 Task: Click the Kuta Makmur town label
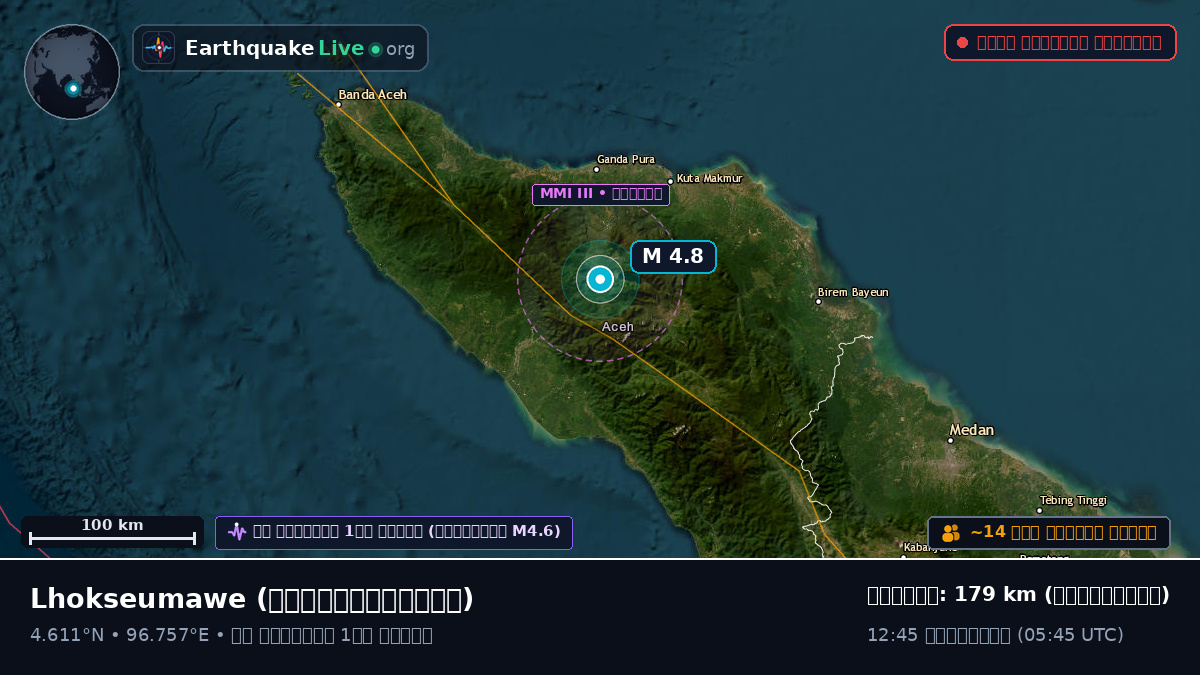click(710, 178)
